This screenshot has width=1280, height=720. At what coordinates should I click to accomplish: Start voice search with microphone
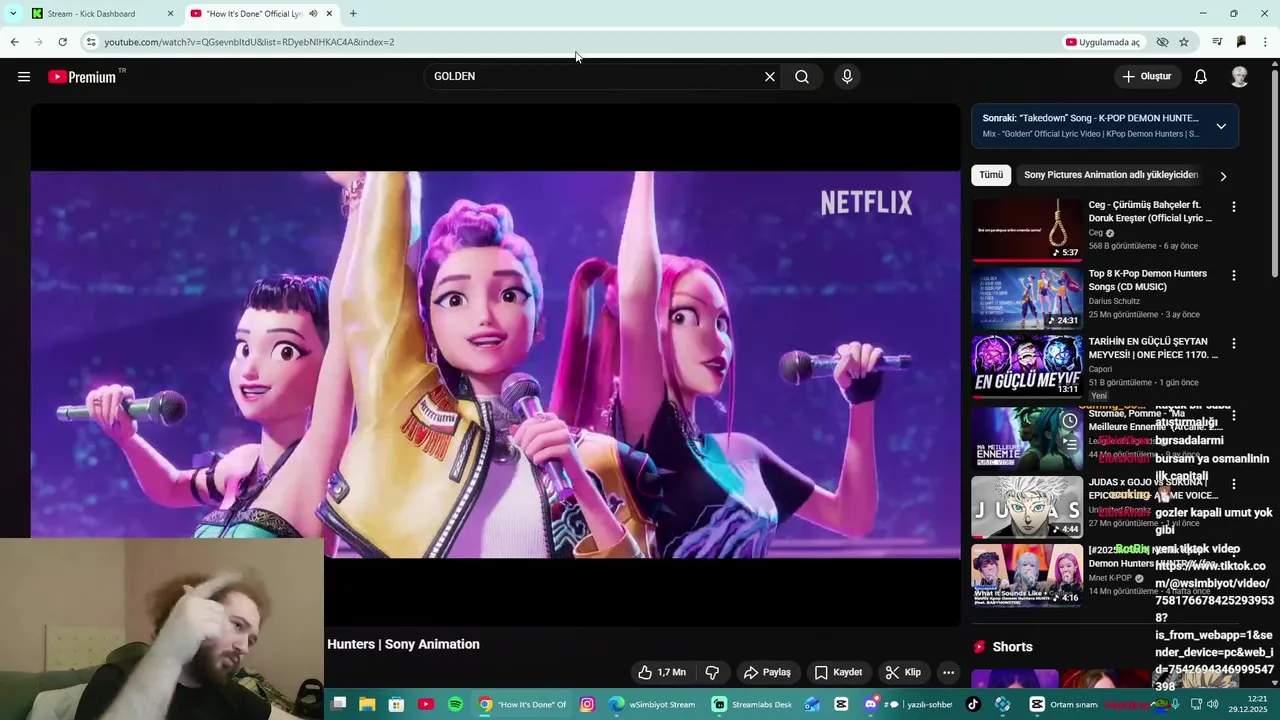[847, 77]
